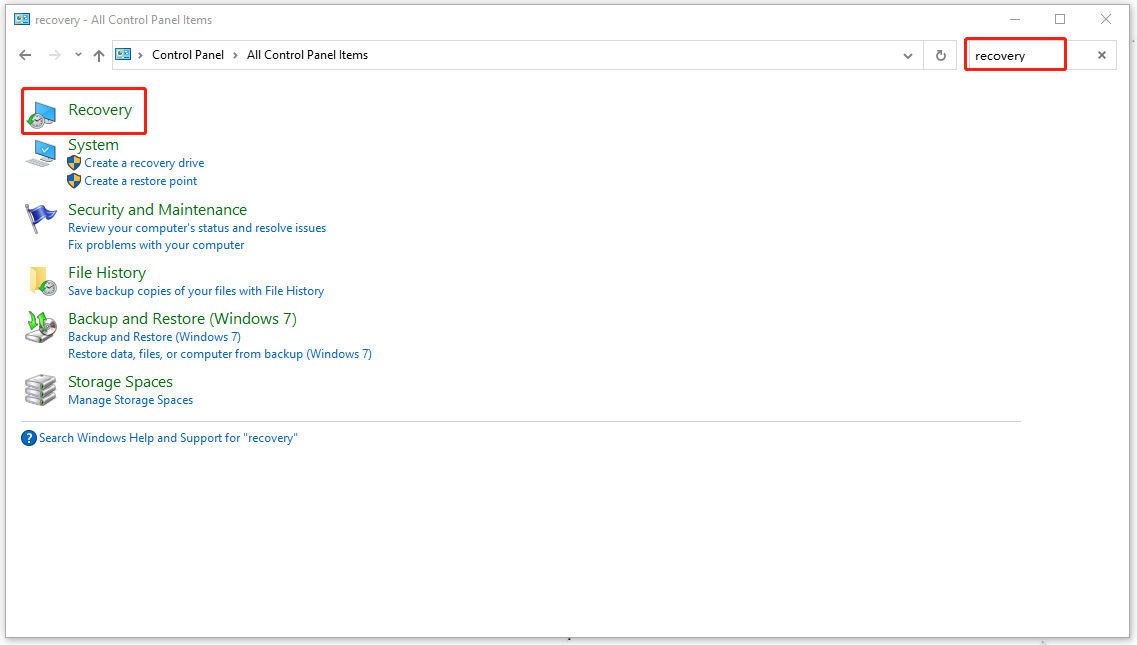Clear the search box with X
The image size is (1137, 645).
pos(1101,56)
